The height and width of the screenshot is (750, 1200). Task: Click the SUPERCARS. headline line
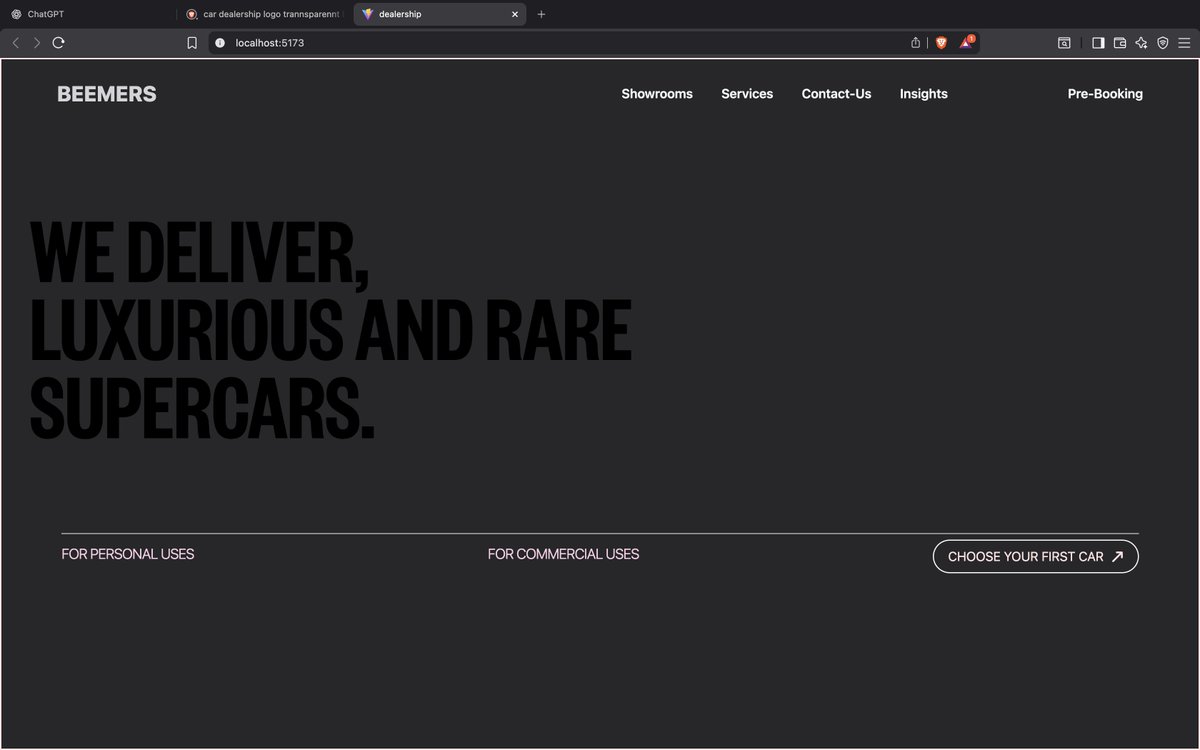(202, 408)
